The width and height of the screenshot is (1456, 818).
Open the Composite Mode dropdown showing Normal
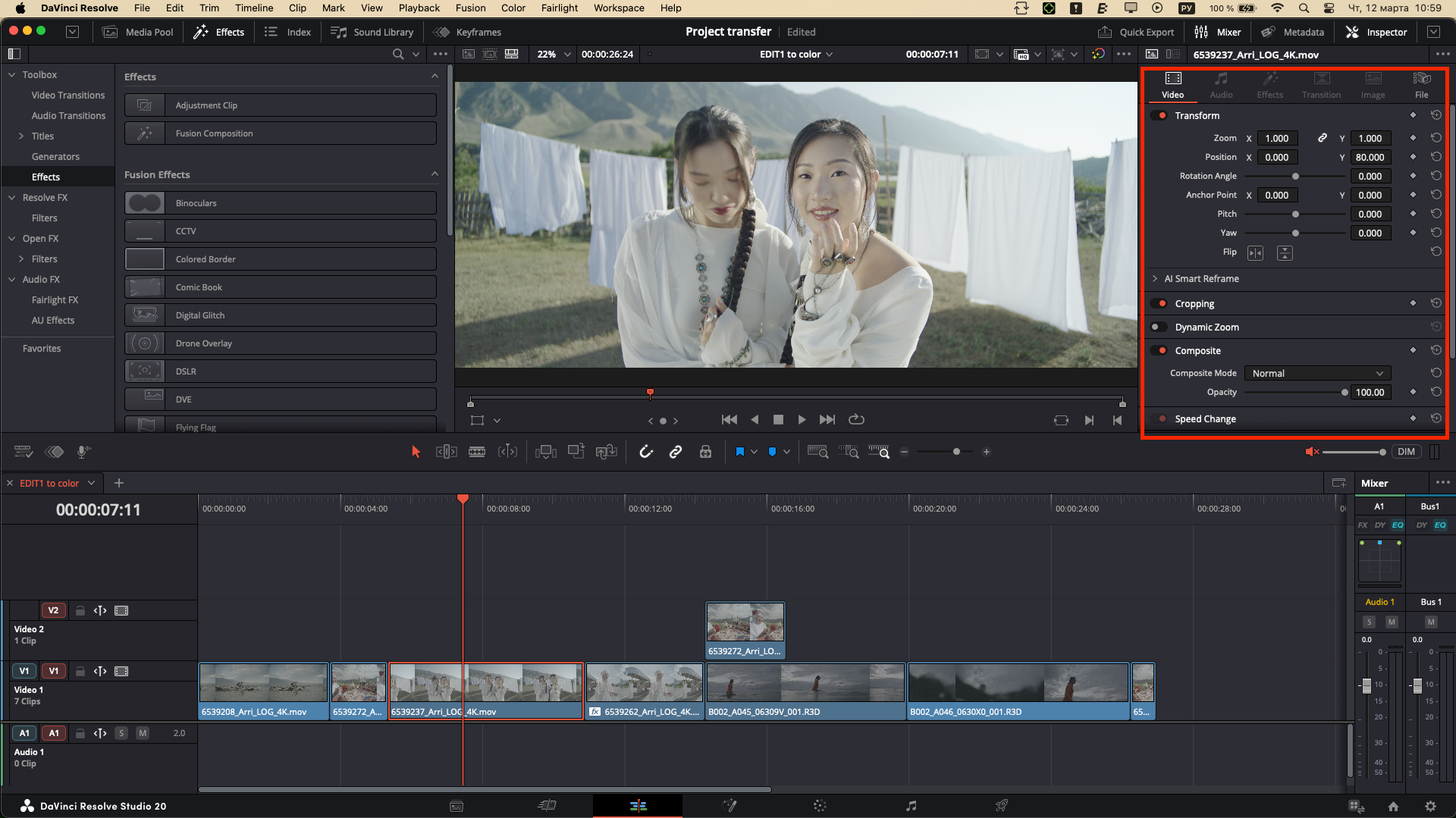(1317, 373)
